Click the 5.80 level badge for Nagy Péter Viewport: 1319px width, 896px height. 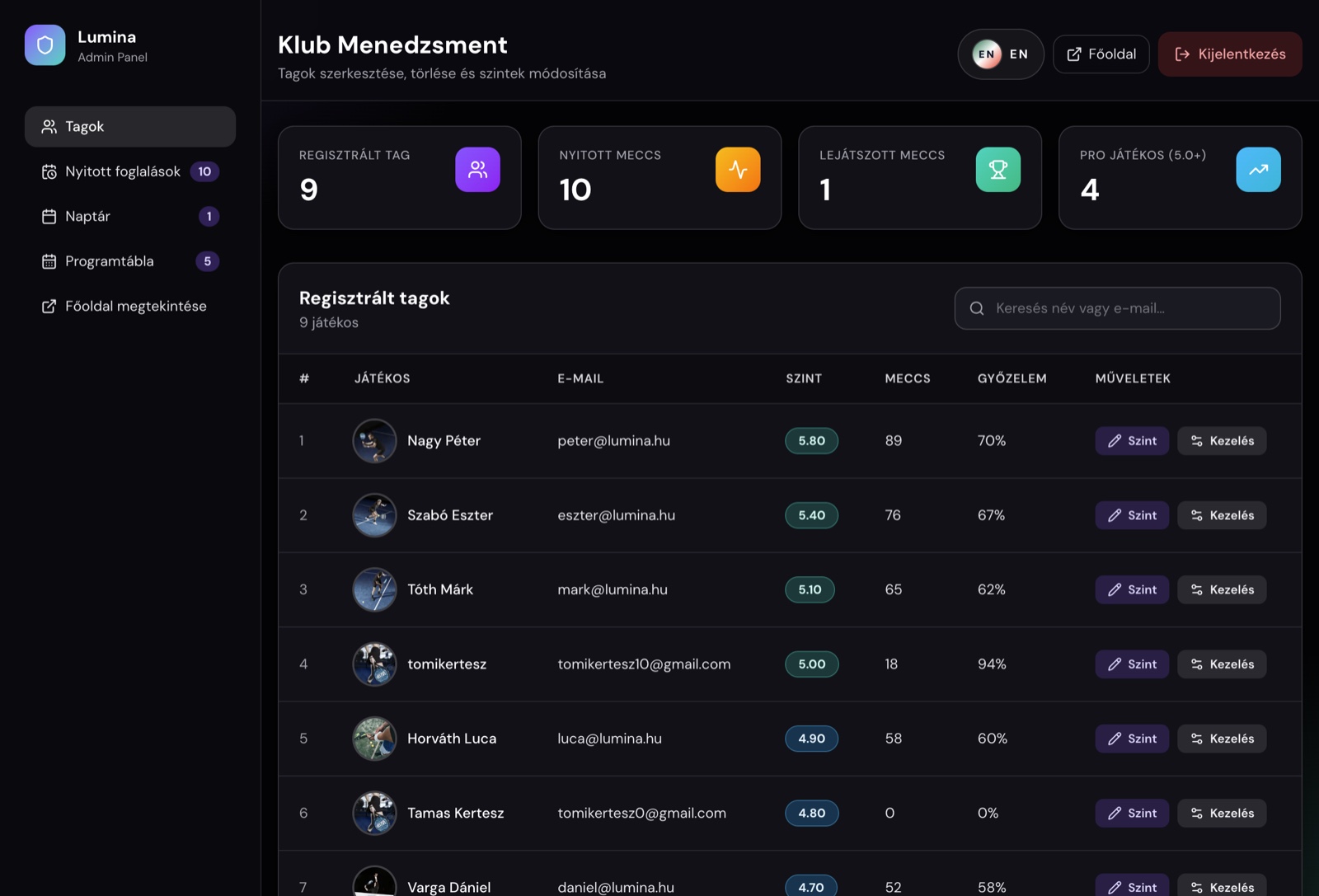point(811,441)
